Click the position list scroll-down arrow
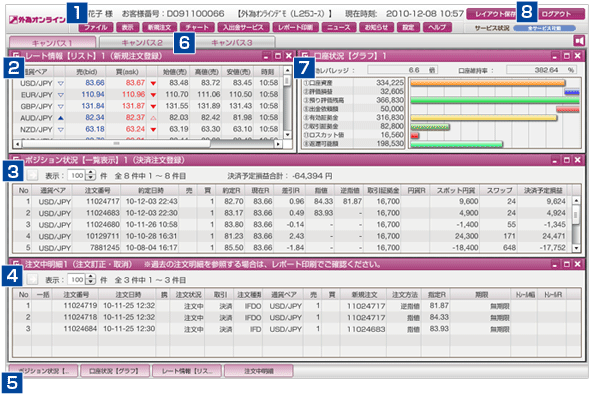Screen dimensions: 589x395 click(x=576, y=248)
